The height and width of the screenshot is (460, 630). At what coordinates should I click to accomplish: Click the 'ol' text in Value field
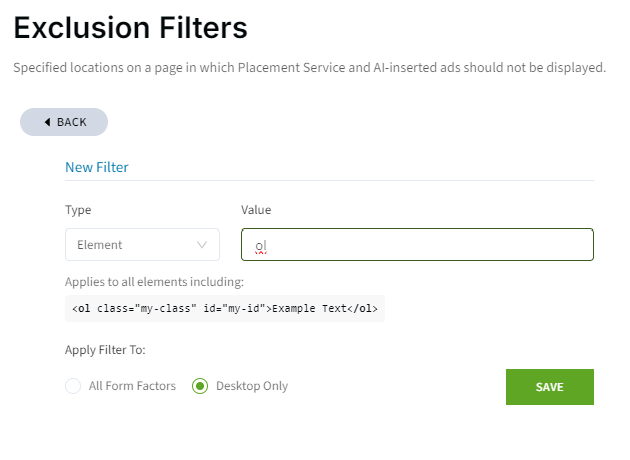(x=261, y=244)
